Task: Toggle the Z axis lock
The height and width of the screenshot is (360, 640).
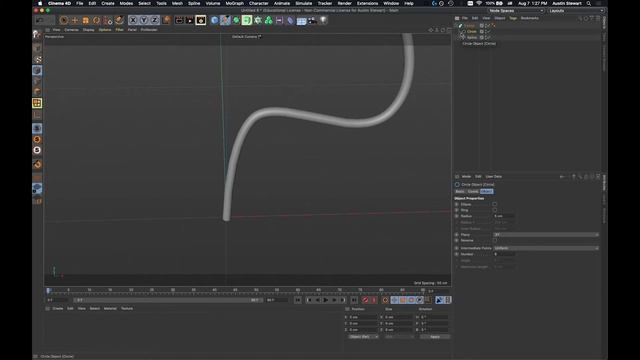Action: [154, 20]
